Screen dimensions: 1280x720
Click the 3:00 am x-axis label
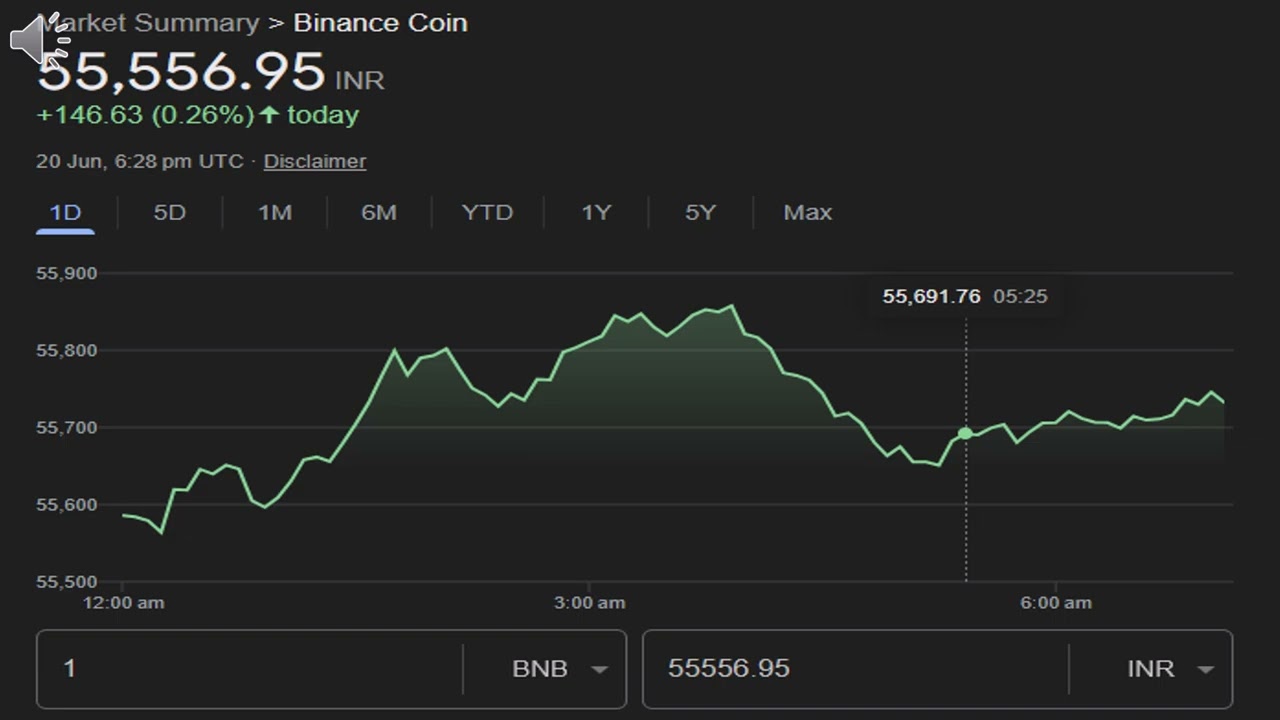590,602
